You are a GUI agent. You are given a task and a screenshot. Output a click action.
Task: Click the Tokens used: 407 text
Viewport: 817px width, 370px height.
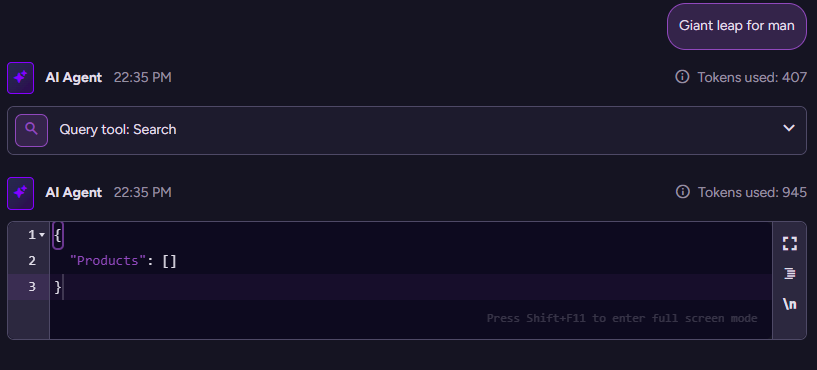coord(752,78)
